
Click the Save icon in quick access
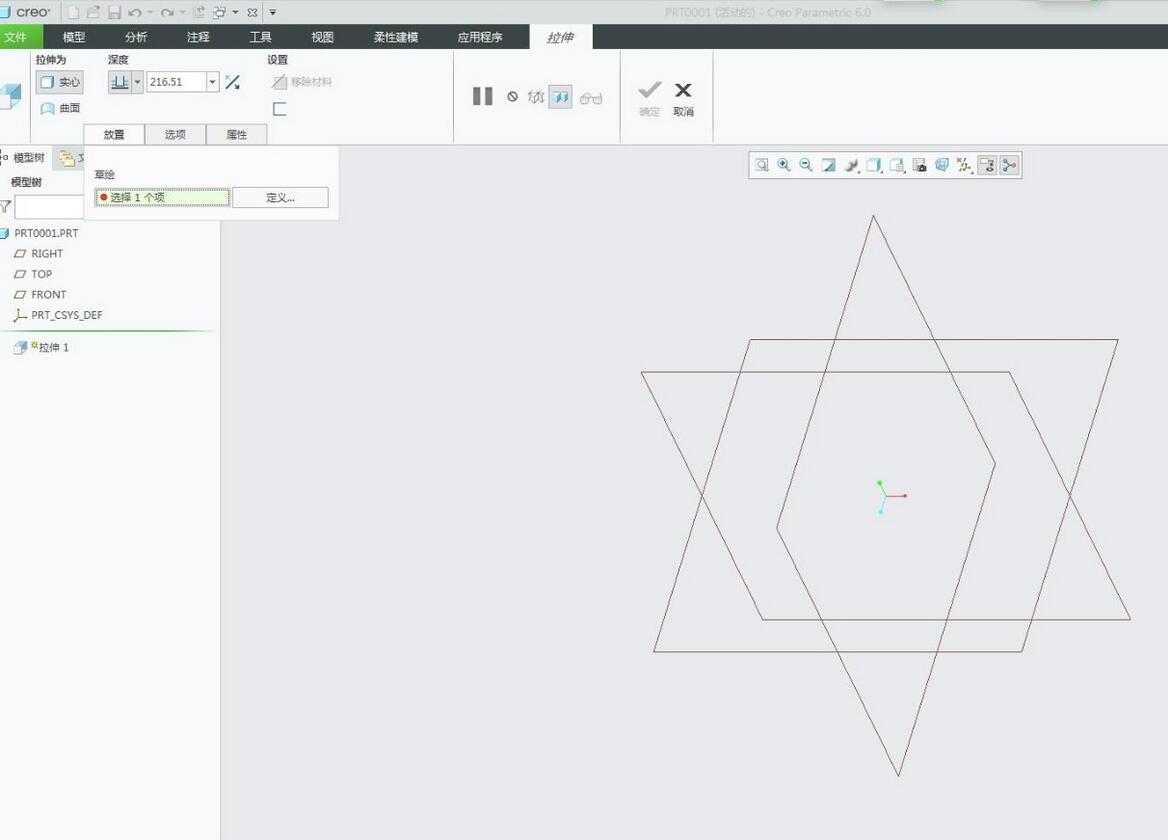click(x=114, y=12)
